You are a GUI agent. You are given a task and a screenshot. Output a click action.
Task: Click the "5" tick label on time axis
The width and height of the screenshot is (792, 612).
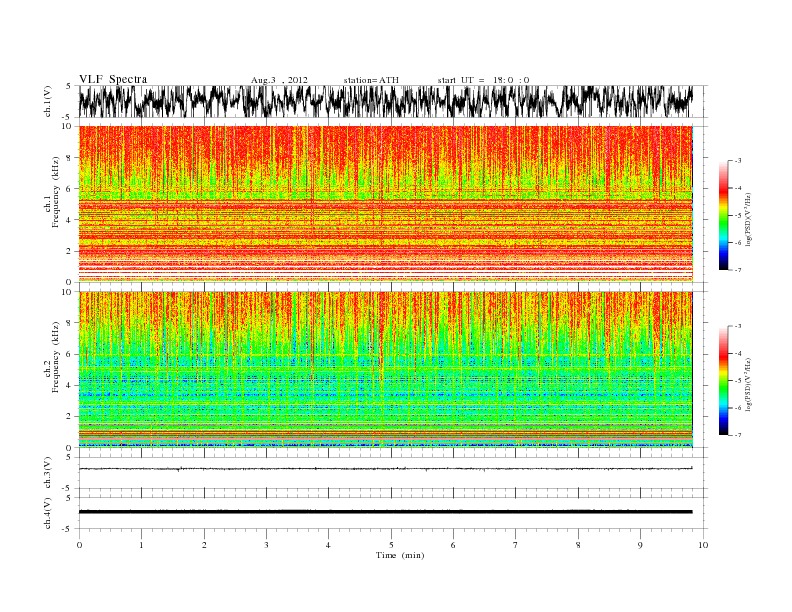pyautogui.click(x=391, y=545)
